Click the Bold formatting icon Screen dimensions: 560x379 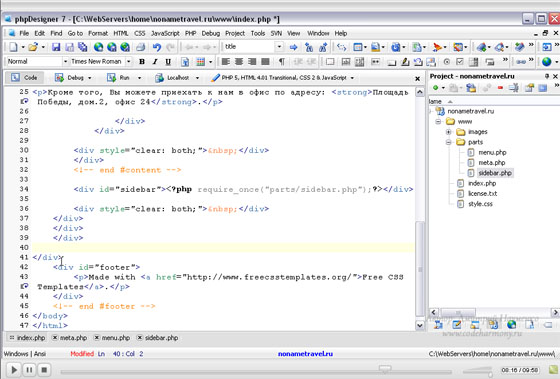point(142,61)
